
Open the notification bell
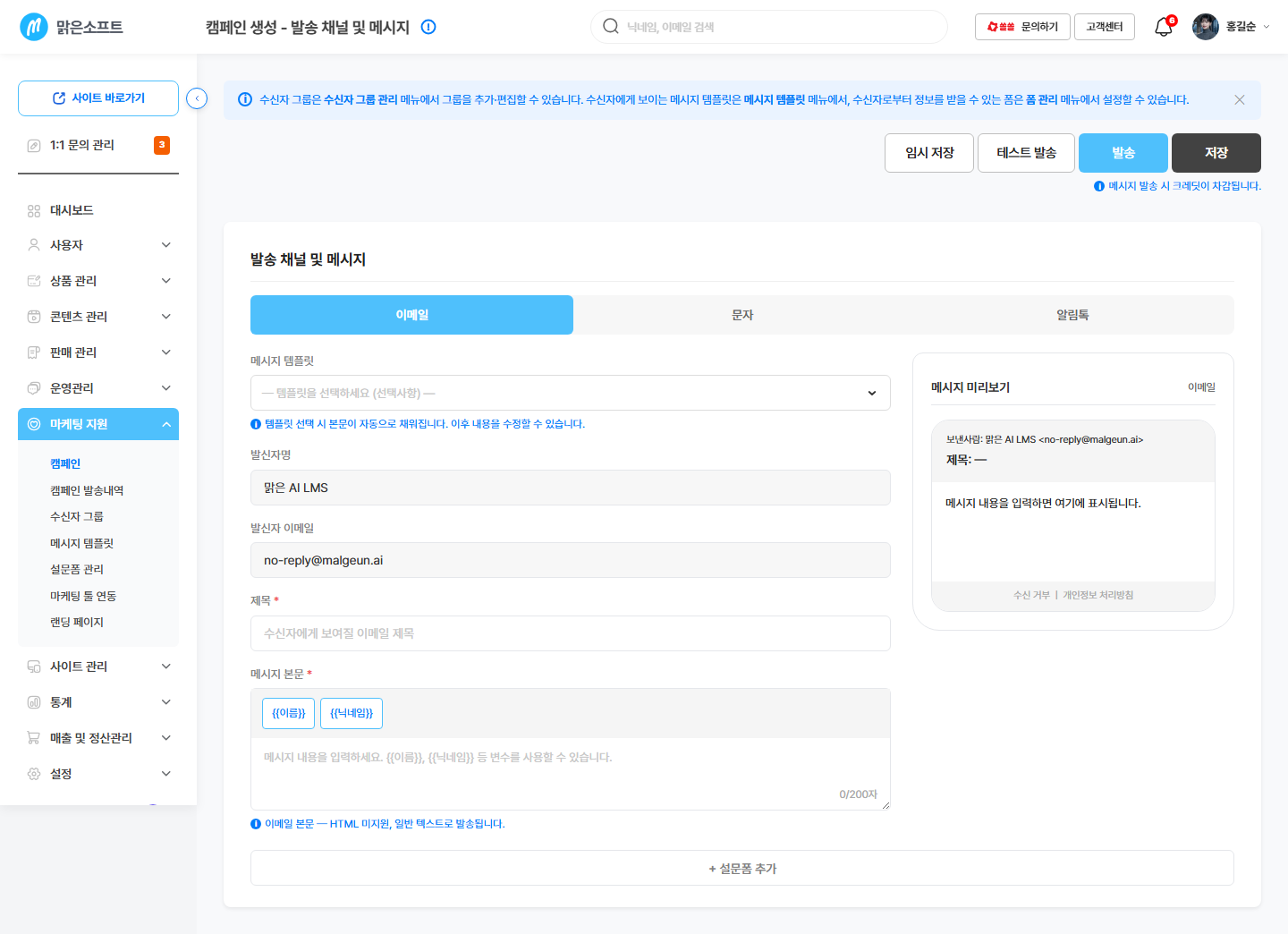(x=1164, y=27)
